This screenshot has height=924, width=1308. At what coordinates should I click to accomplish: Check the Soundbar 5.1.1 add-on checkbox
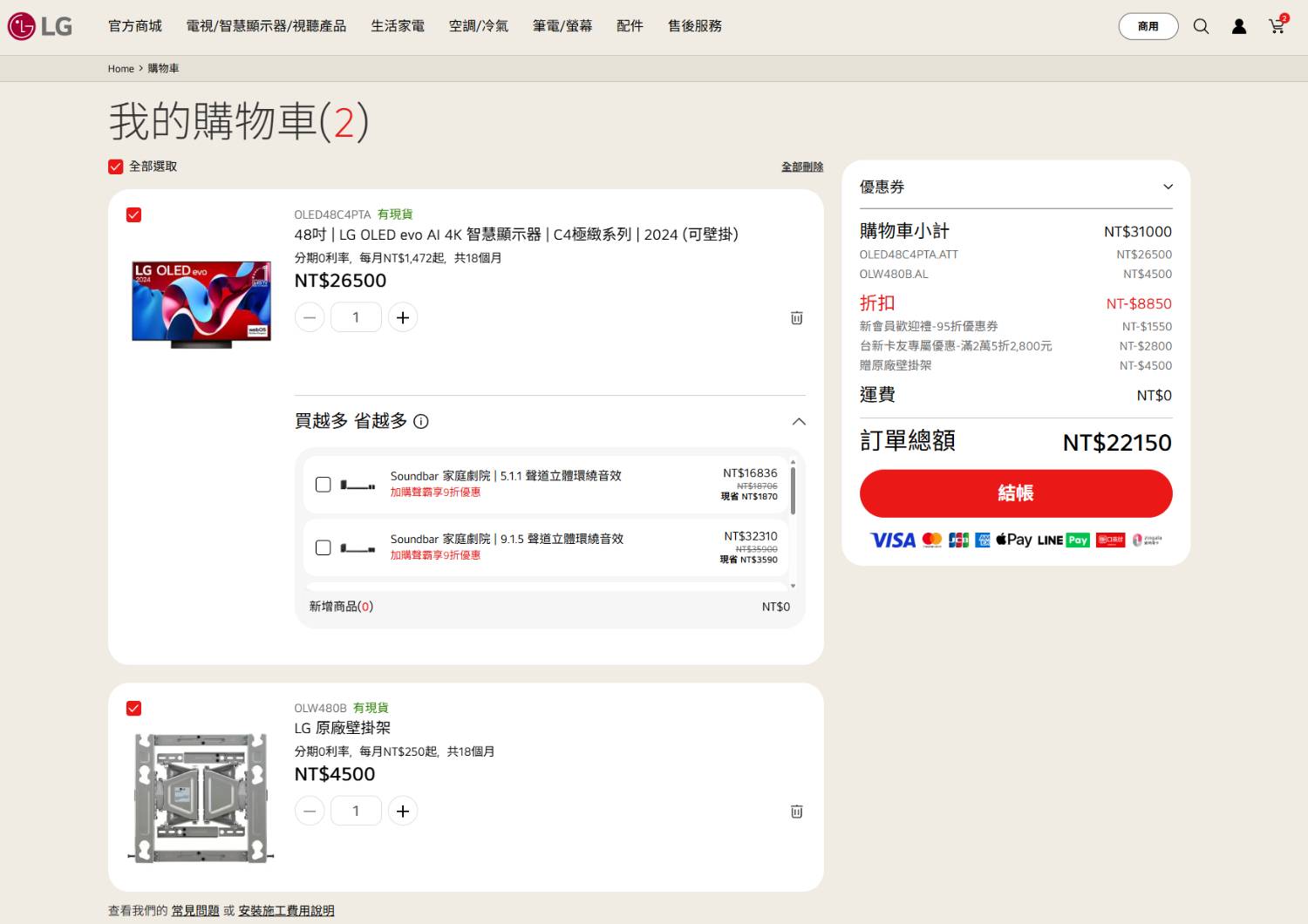pos(323,485)
